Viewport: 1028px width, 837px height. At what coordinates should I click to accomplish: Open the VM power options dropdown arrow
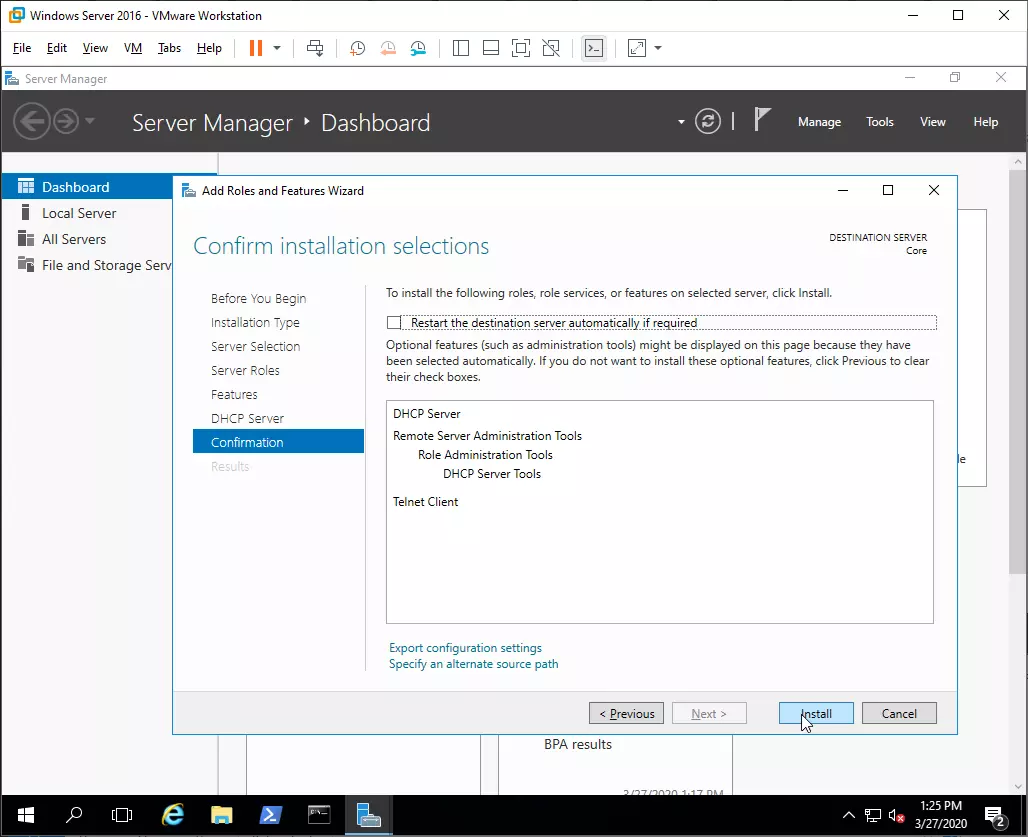277,48
